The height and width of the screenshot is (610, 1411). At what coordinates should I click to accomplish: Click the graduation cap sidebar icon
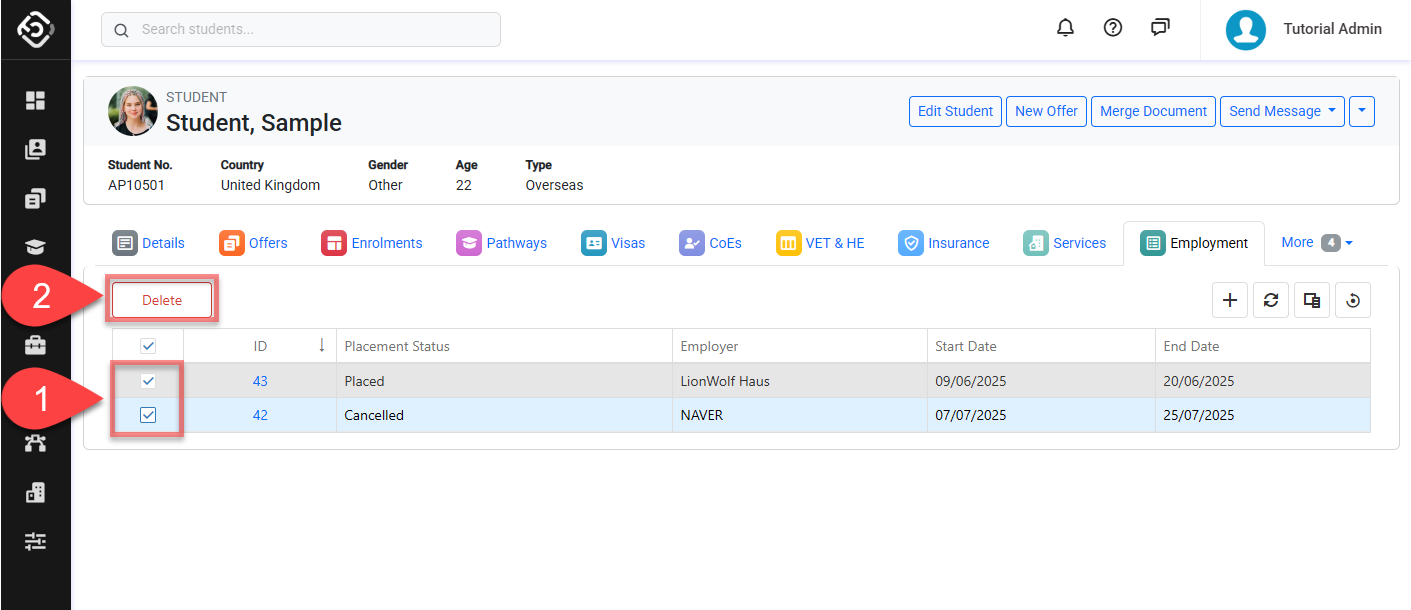[36, 248]
